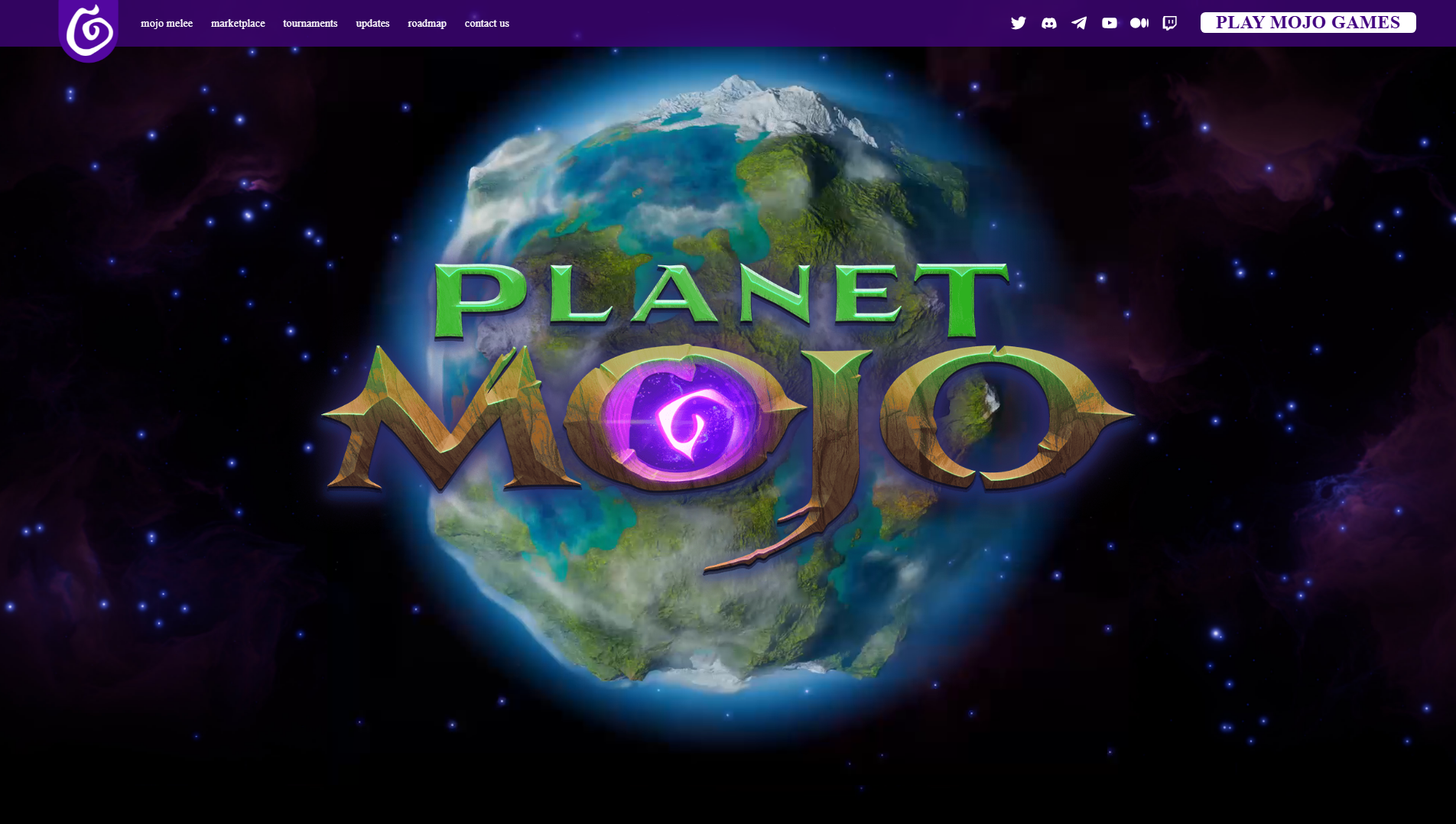1456x824 pixels.
Task: Open the mojo melee menu item
Action: (167, 24)
